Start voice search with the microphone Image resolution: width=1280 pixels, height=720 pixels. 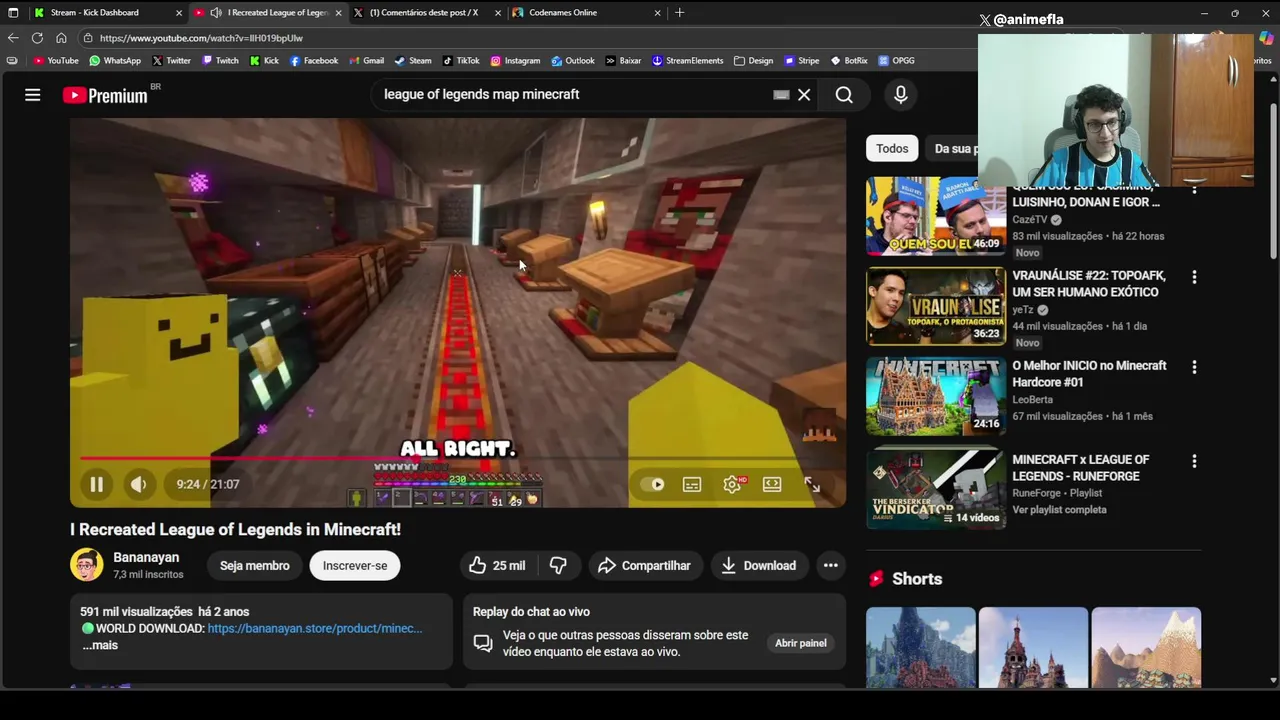900,95
